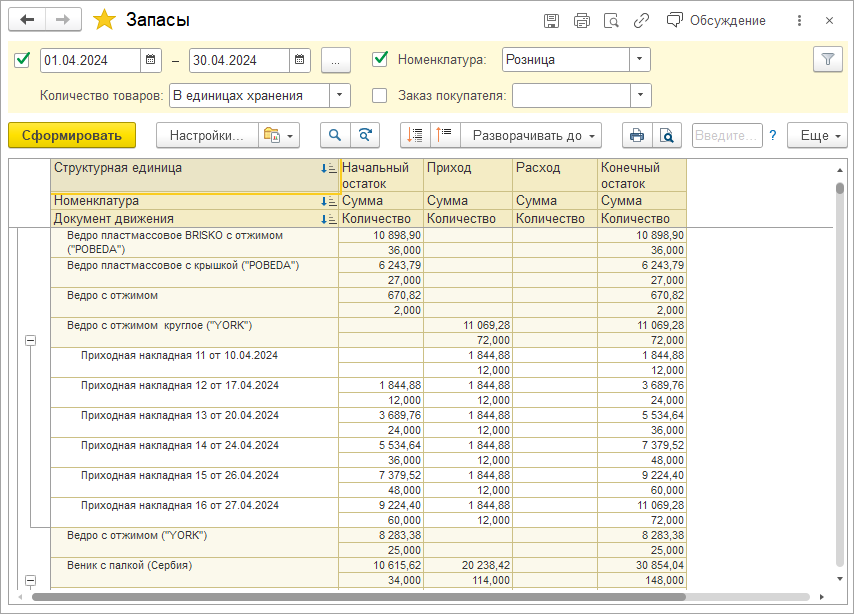Click the back arrow navigation button
Image resolution: width=854 pixels, height=614 pixels.
[x=28, y=20]
